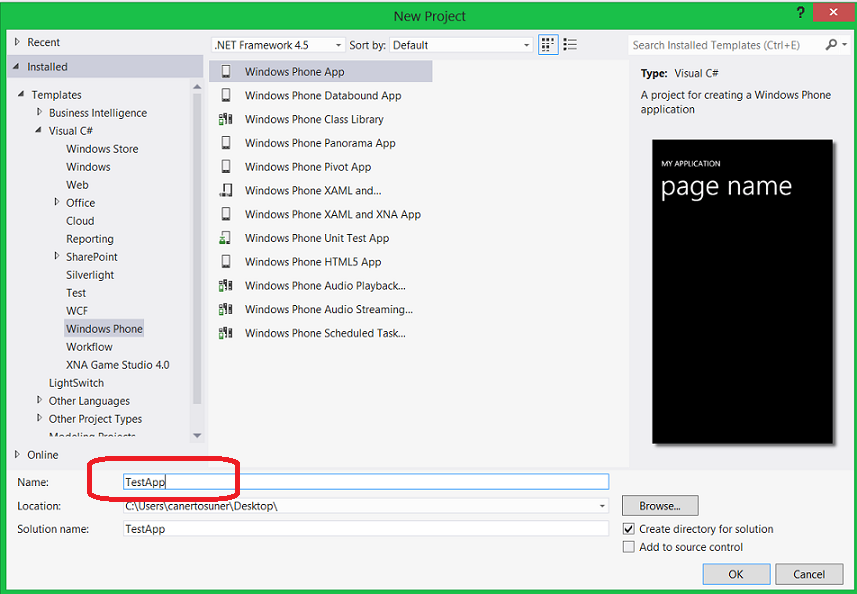Open the .NET Framework version dropdown
The image size is (857, 594).
279,45
